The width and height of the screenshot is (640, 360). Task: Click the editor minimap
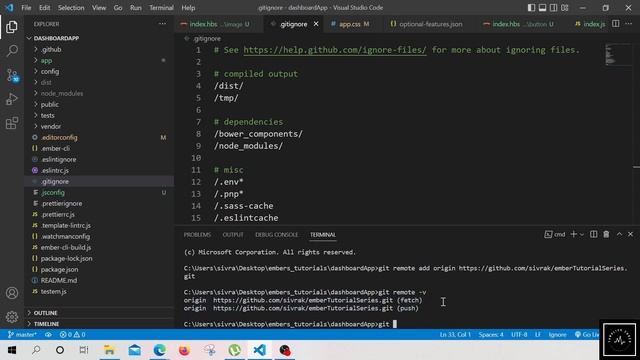618,55
